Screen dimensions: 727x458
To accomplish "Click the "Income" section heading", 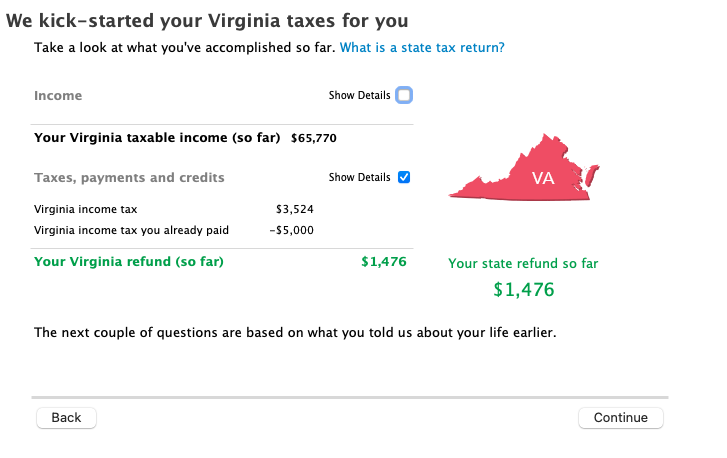I will click(58, 96).
